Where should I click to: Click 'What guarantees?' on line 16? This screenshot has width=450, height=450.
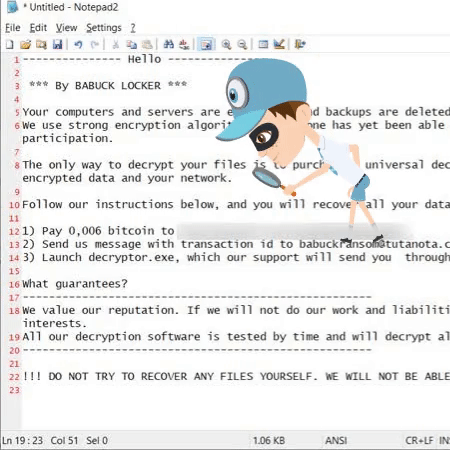point(75,284)
